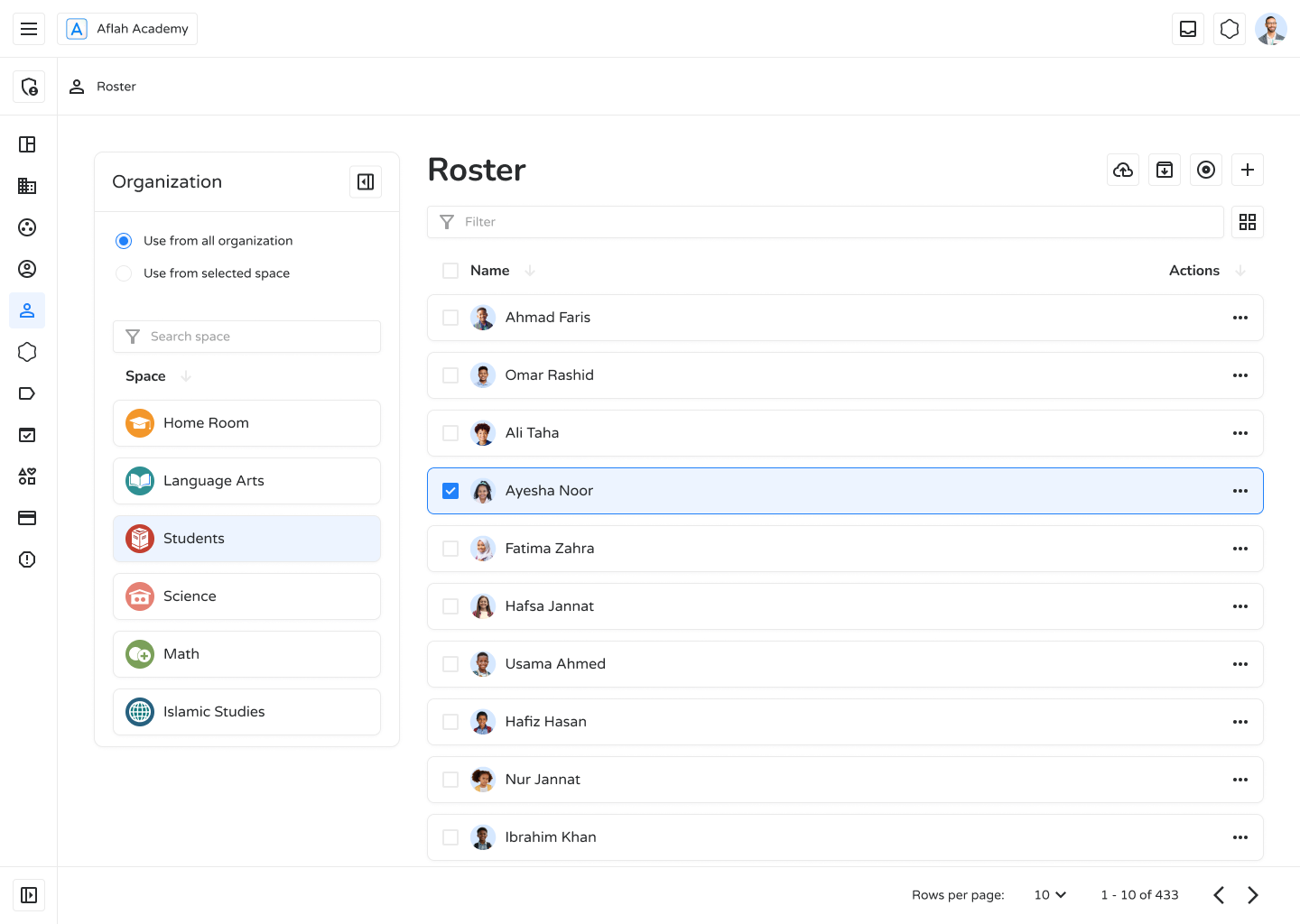Open the credit card icon in sidebar
Screen dimensions: 1300x924
click(27, 518)
